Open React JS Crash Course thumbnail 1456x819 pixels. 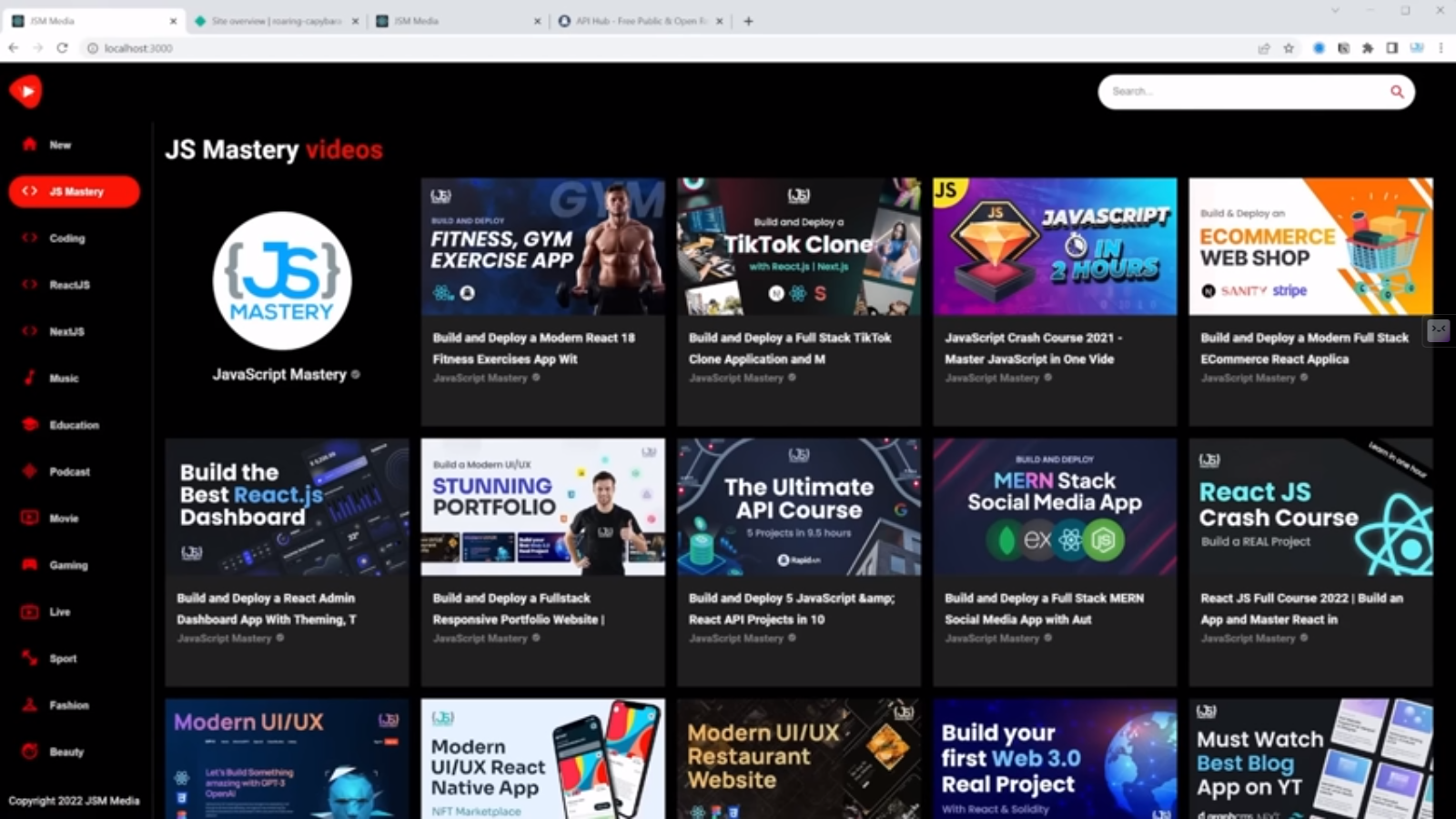click(x=1310, y=507)
